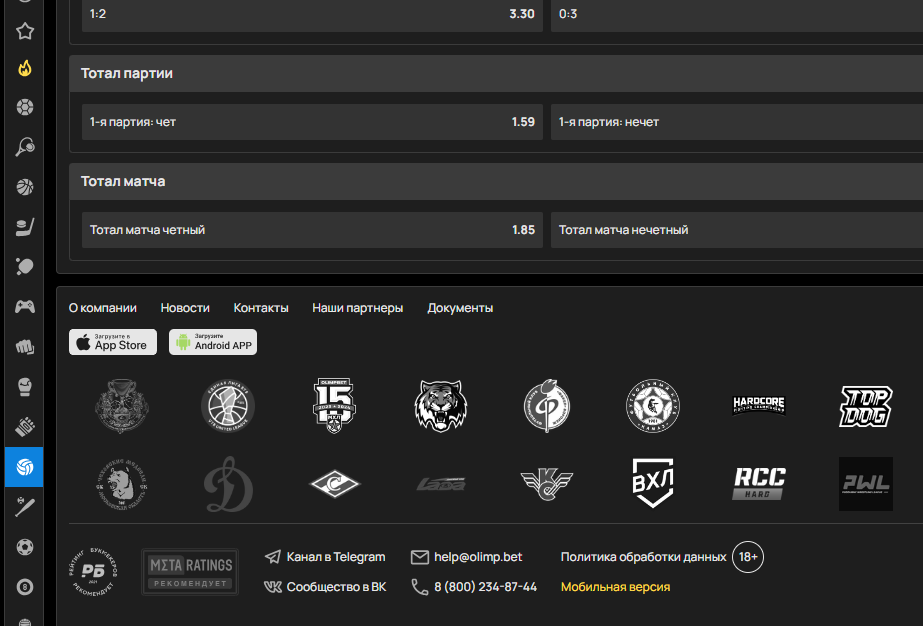The width and height of the screenshot is (923, 626).
Task: Open Наши партнеры footer link
Action: (x=357, y=308)
